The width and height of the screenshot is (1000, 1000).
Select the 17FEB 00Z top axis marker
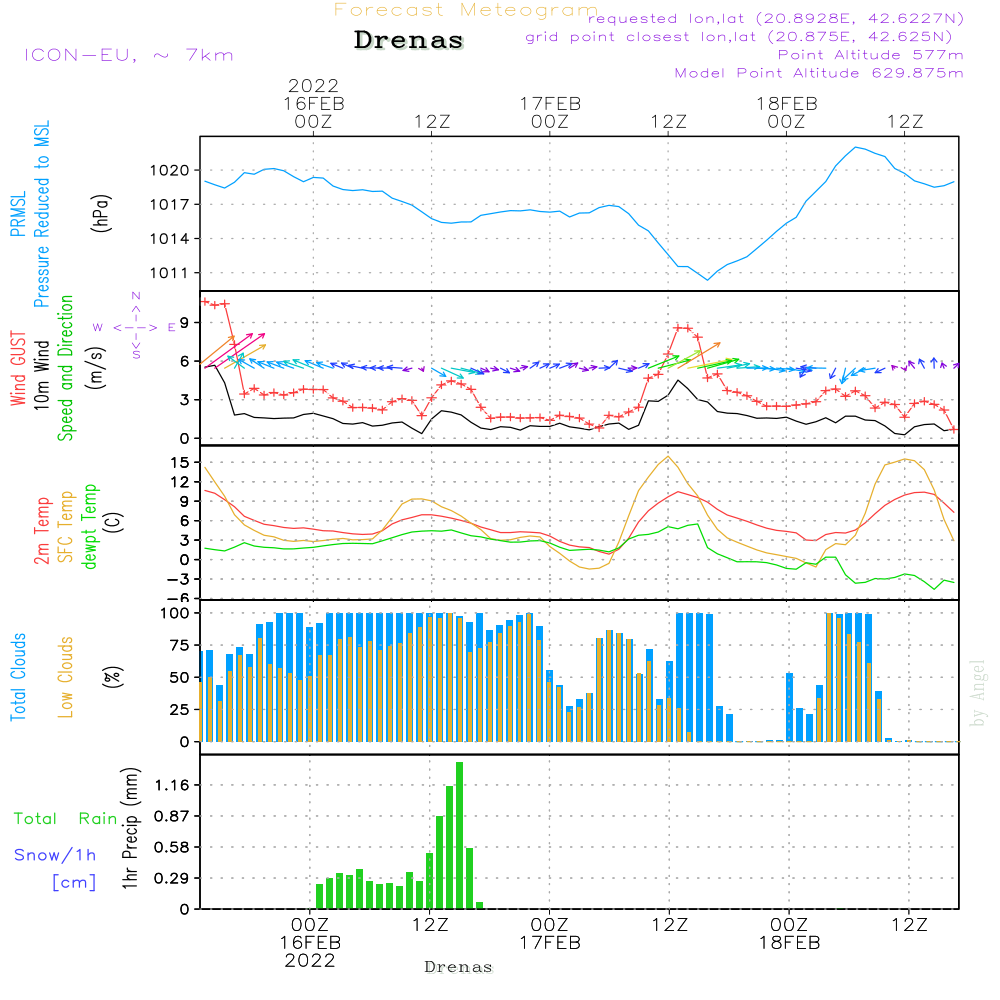pos(550,112)
